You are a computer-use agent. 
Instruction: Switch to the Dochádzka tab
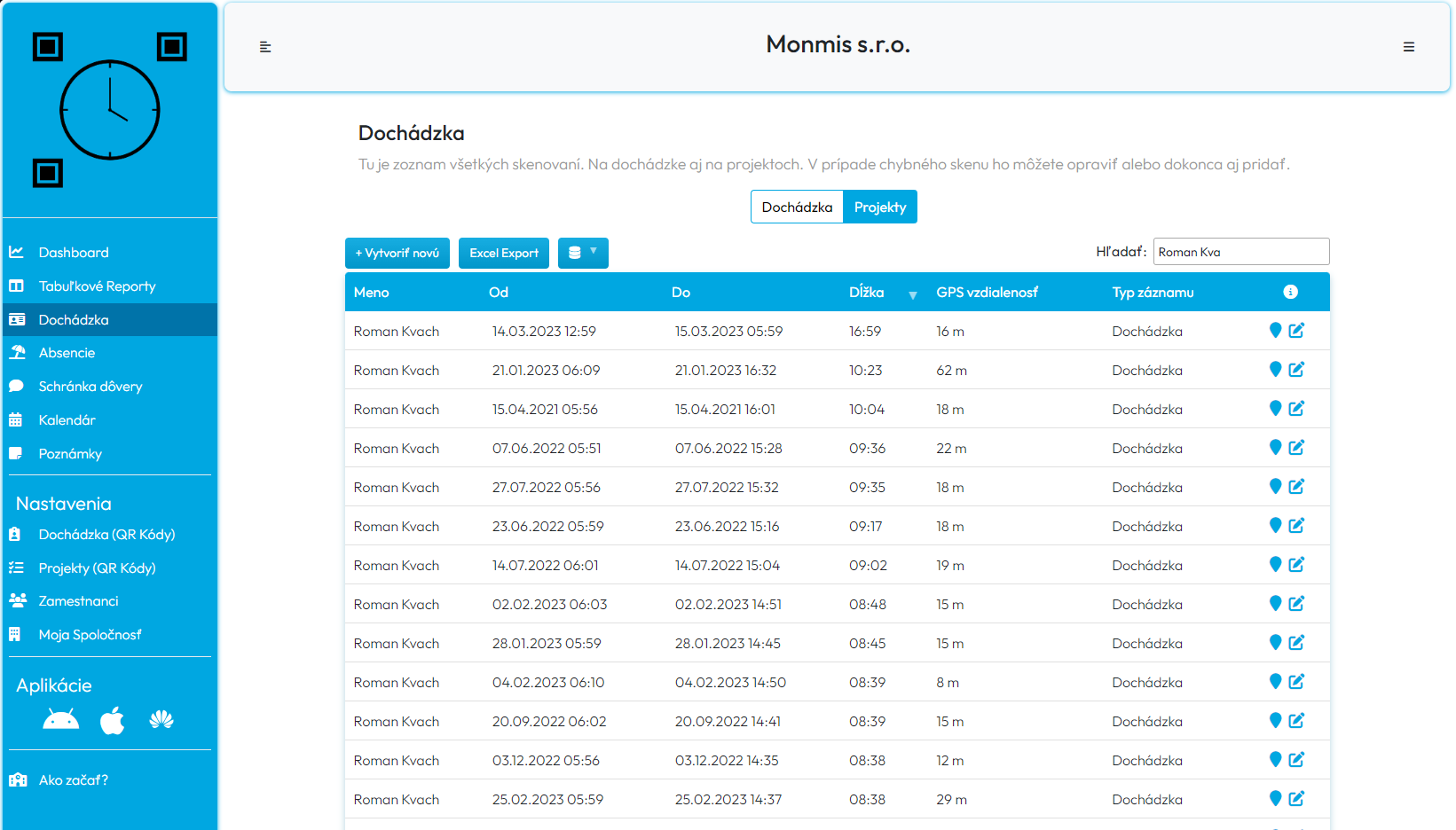pos(797,207)
